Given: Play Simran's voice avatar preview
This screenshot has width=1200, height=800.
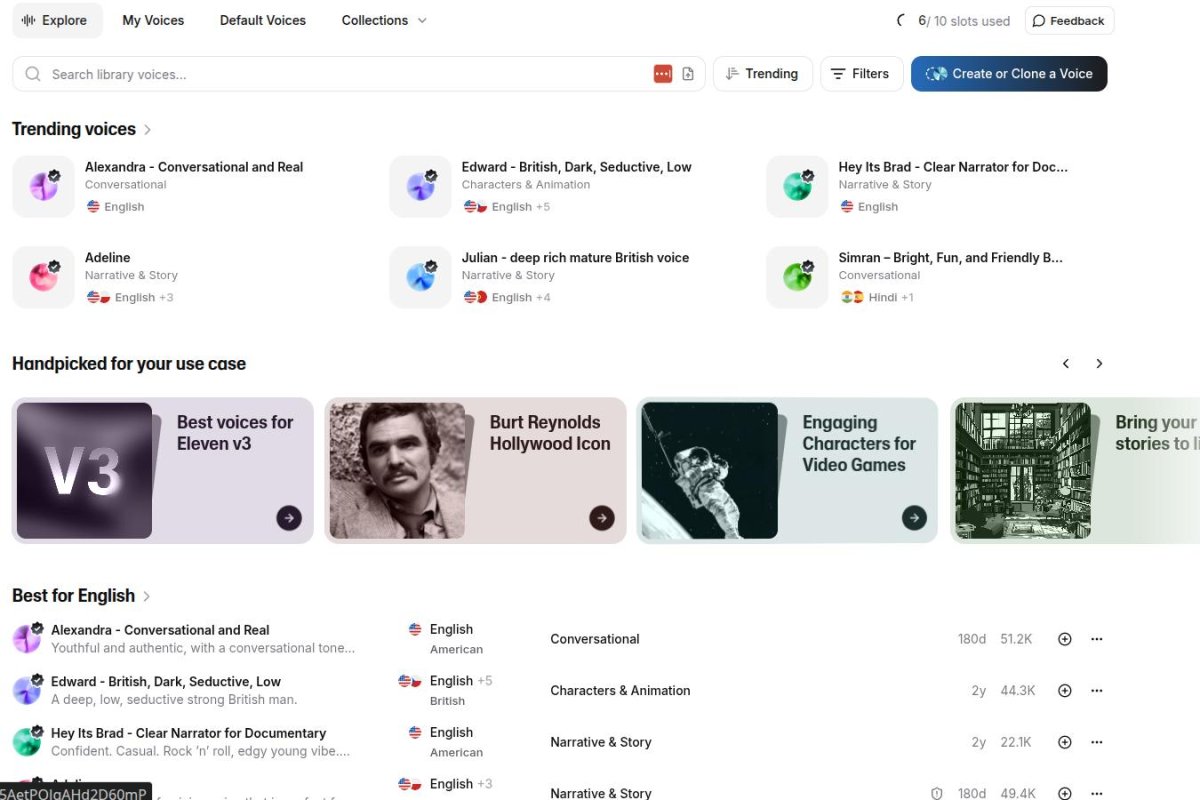Looking at the screenshot, I should [797, 276].
